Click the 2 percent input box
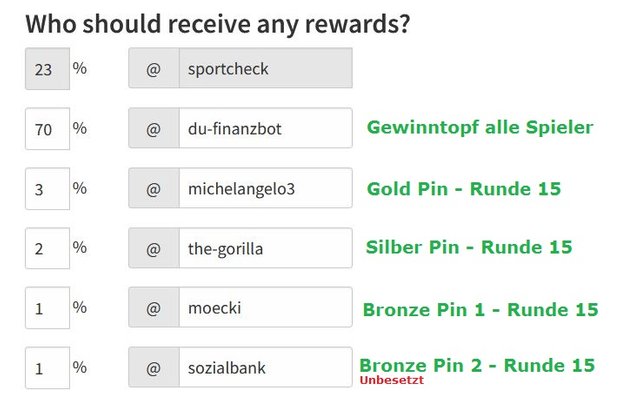 pos(47,248)
